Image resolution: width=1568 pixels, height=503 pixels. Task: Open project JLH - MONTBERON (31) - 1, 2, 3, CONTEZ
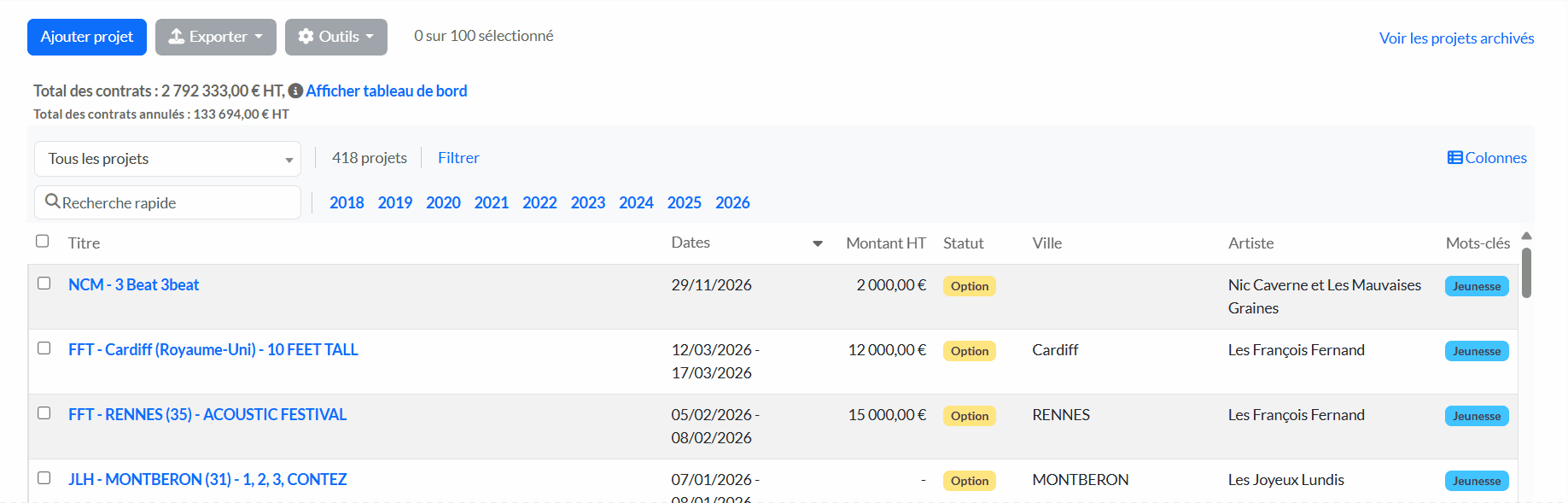point(207,479)
